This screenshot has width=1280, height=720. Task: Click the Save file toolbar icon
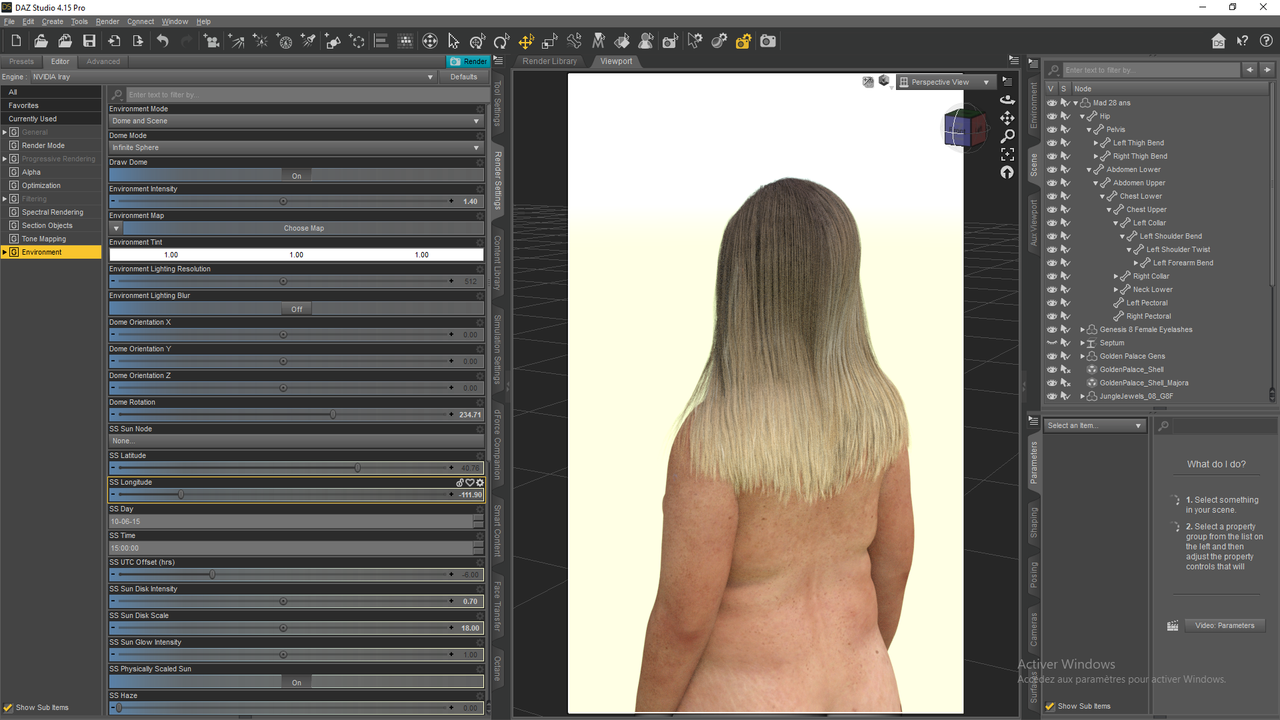click(x=89, y=41)
